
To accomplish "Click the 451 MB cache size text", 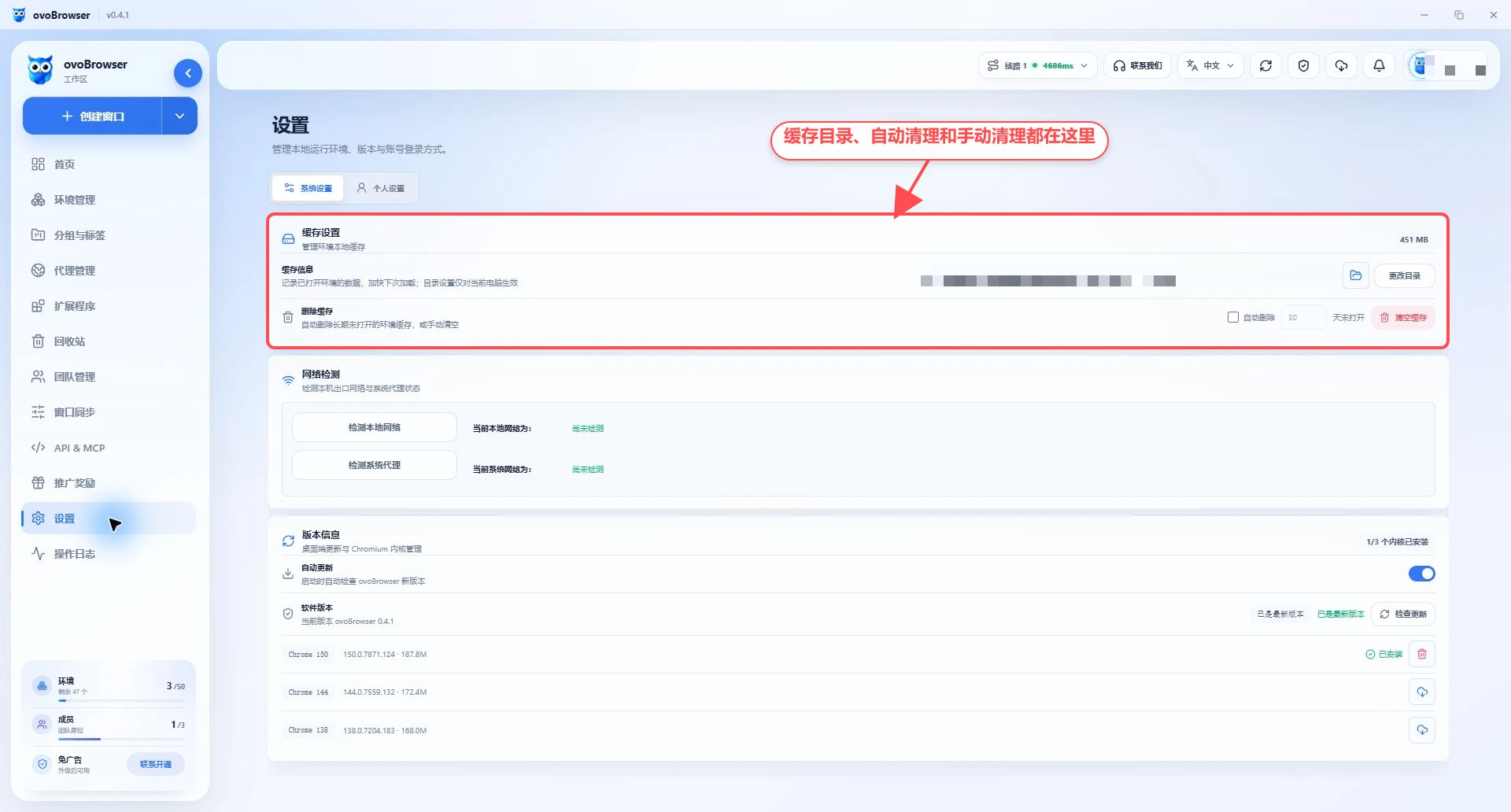I will 1413,239.
